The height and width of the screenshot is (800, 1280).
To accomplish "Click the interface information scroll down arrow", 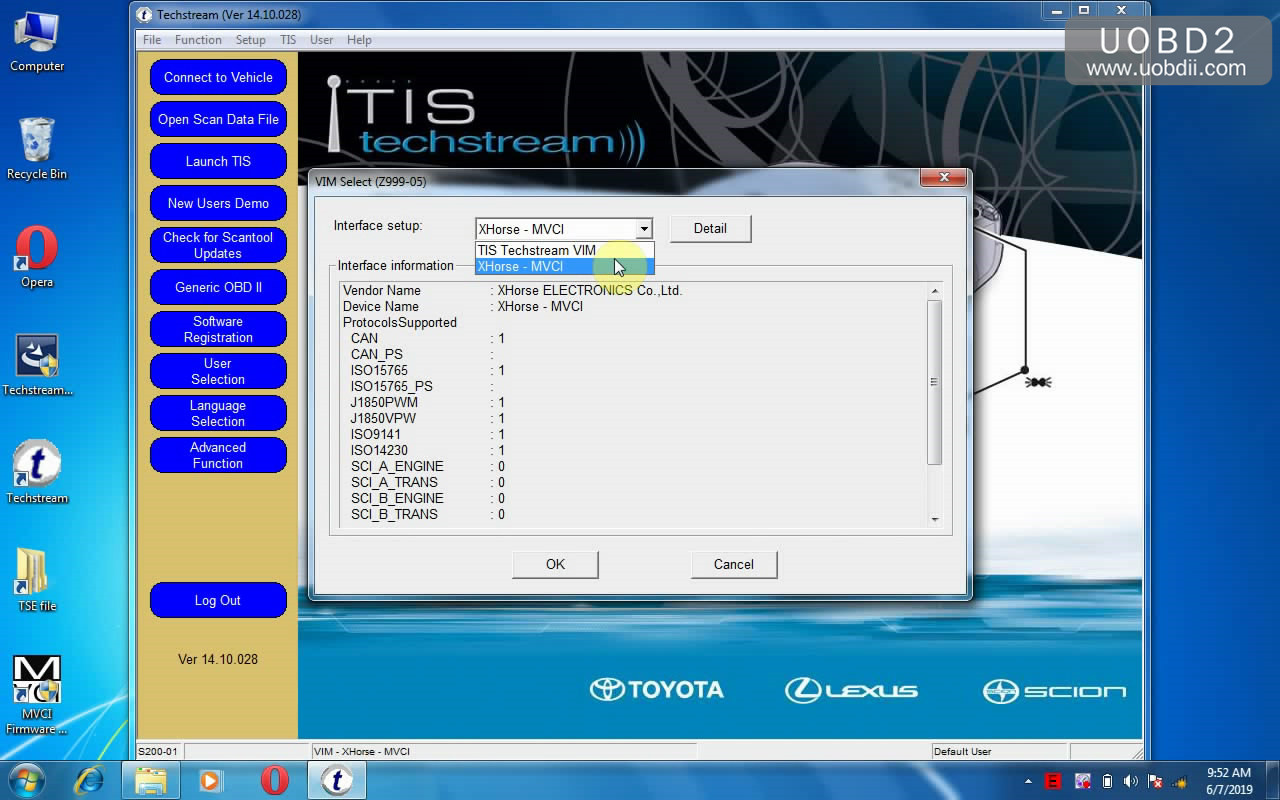I will click(x=935, y=518).
